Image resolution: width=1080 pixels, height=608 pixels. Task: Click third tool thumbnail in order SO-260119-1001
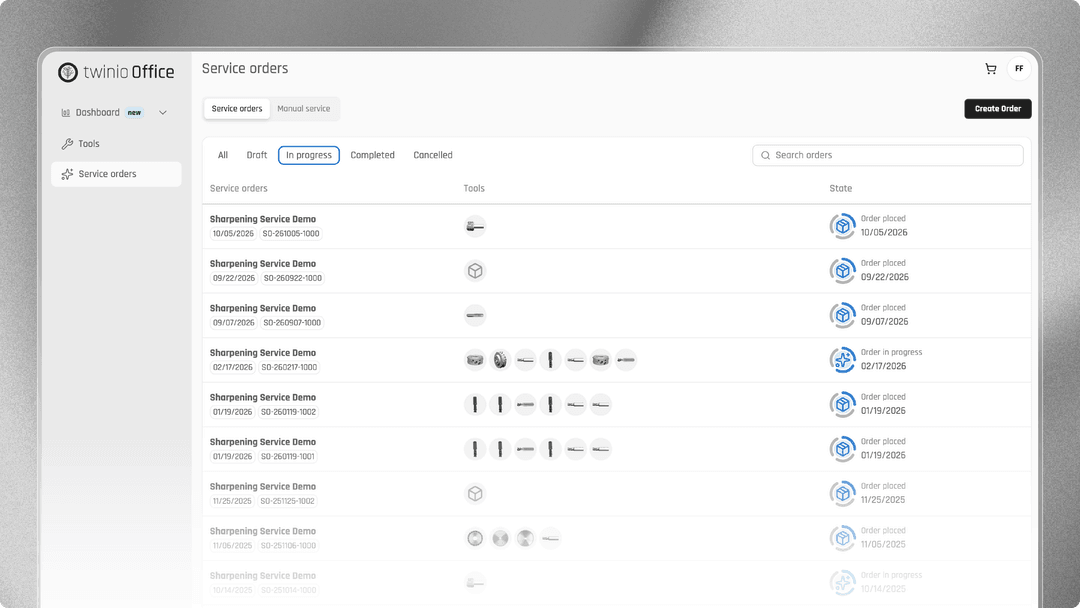(525, 450)
